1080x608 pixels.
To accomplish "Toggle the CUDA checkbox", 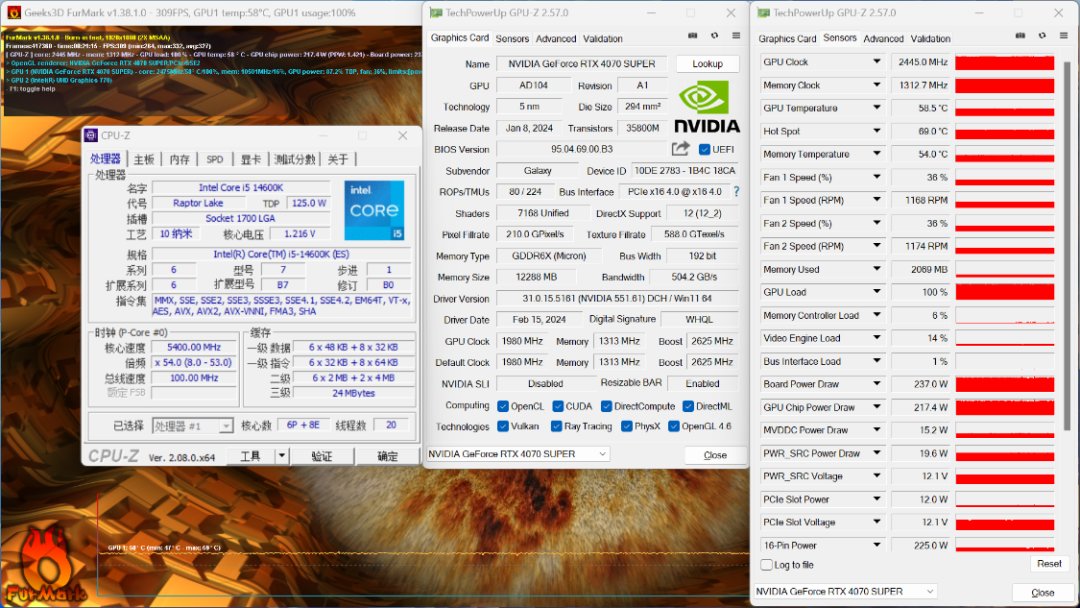I will tap(558, 406).
